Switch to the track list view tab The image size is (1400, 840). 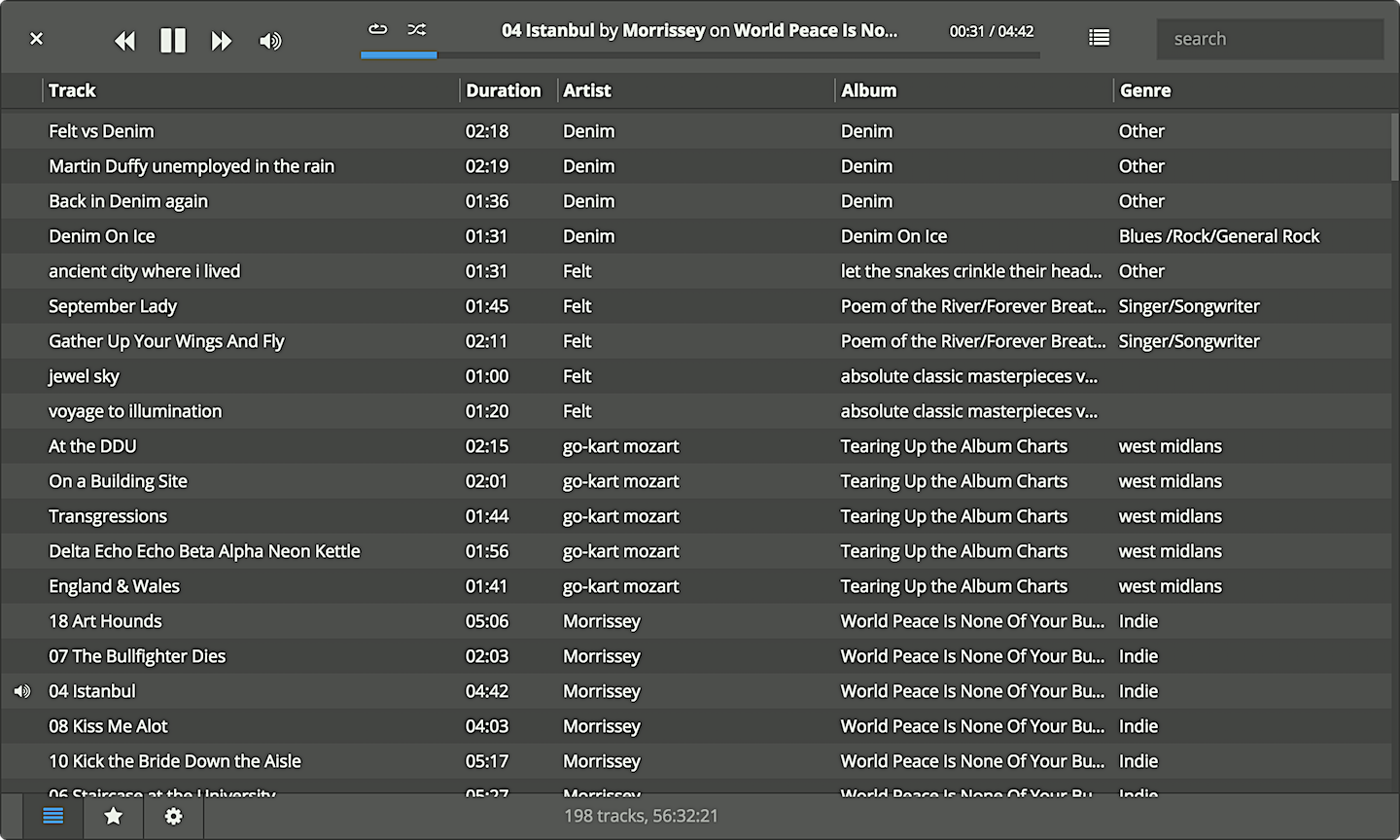point(53,816)
